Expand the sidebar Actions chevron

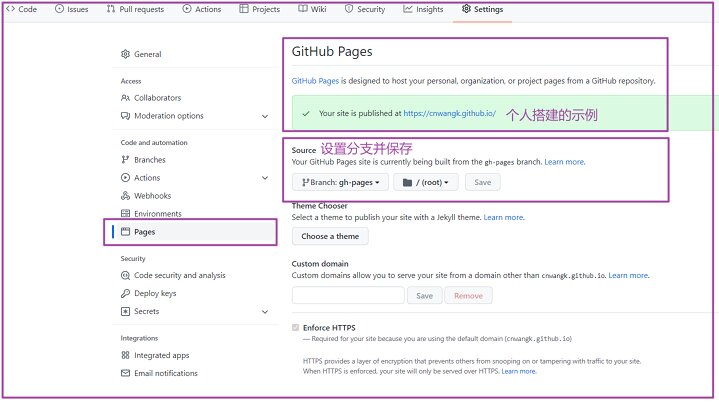tap(265, 178)
